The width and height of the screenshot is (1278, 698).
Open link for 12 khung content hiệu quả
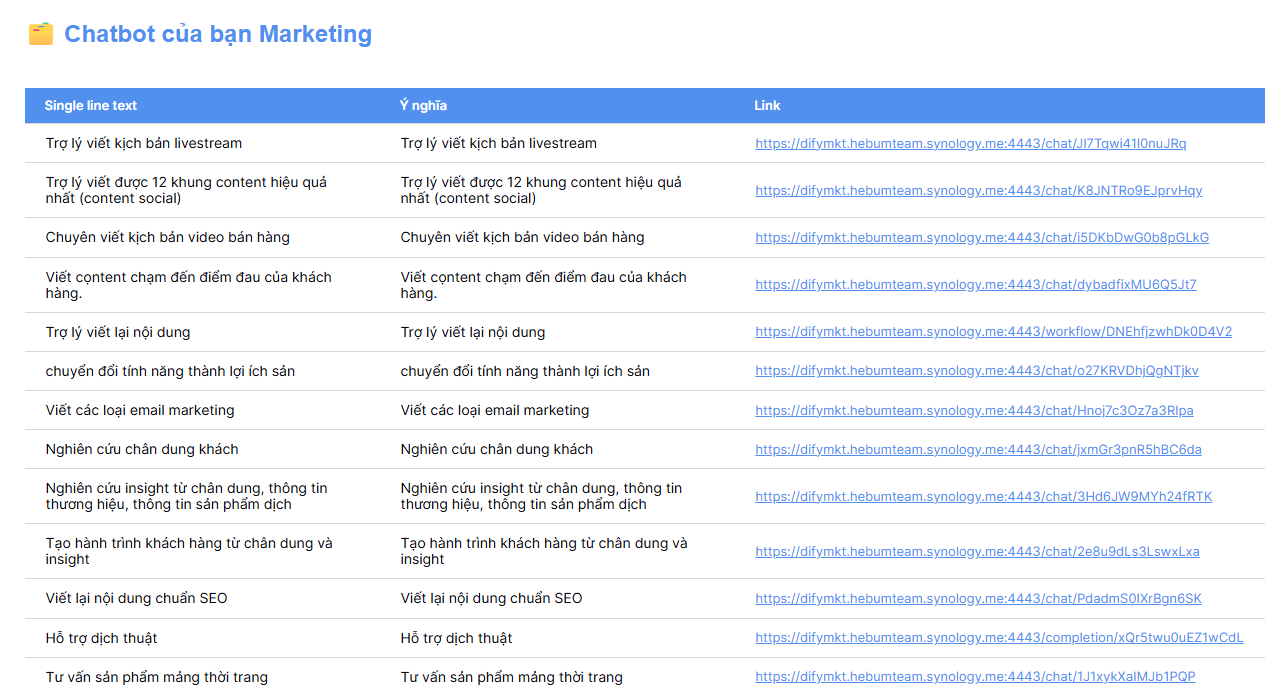click(x=978, y=191)
